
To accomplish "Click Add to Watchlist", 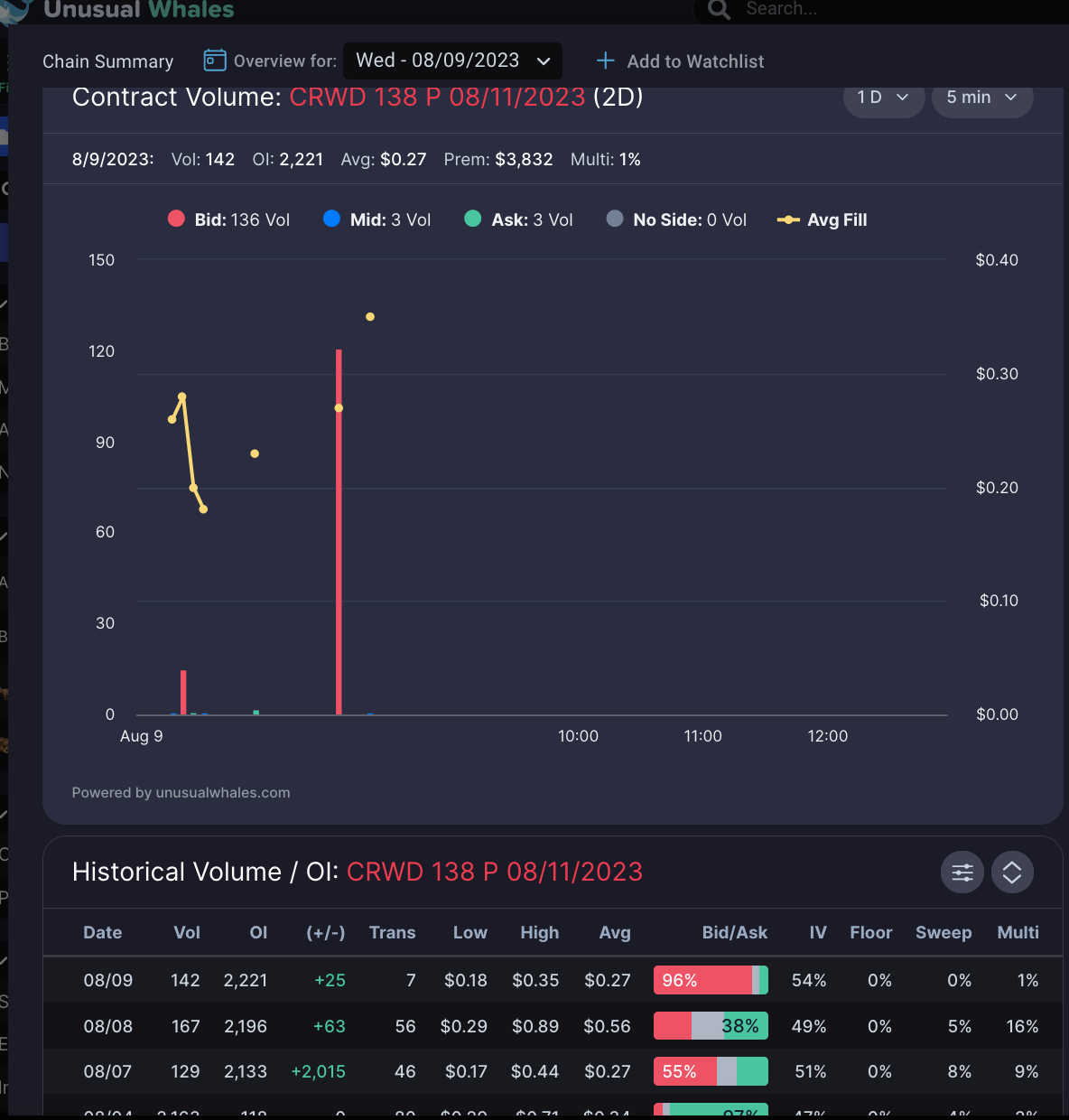I will click(695, 61).
